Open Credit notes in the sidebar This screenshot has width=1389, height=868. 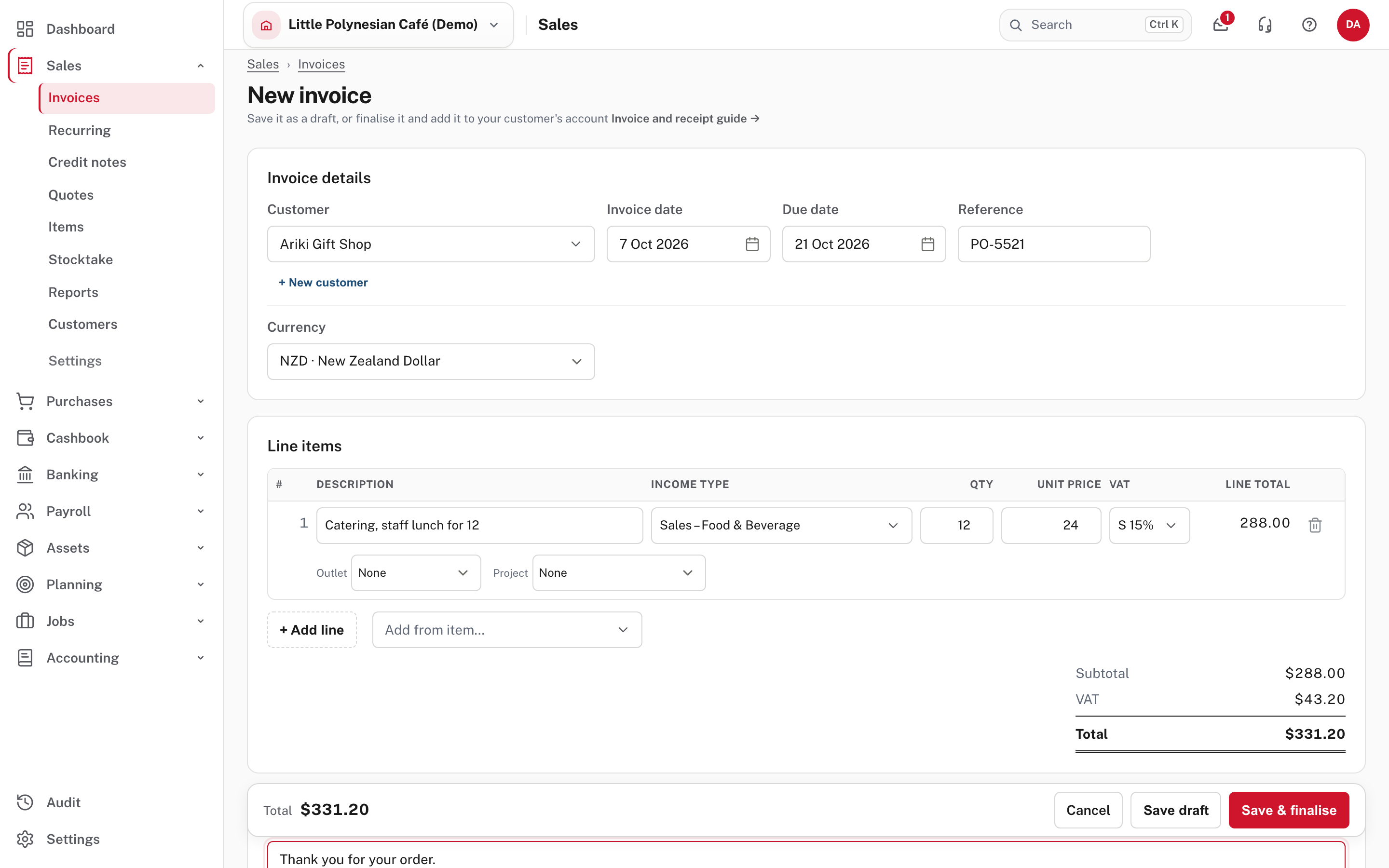(x=87, y=162)
